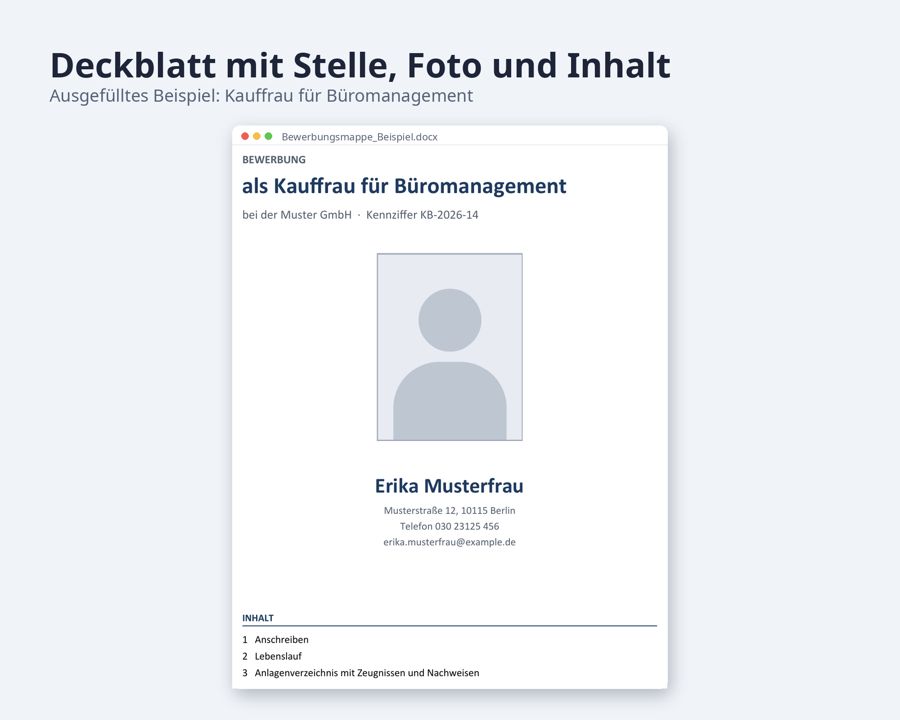The image size is (900, 720).
Task: Select the file name Bewerbungsmappe_Beispiel.docx
Action: pyautogui.click(x=359, y=137)
